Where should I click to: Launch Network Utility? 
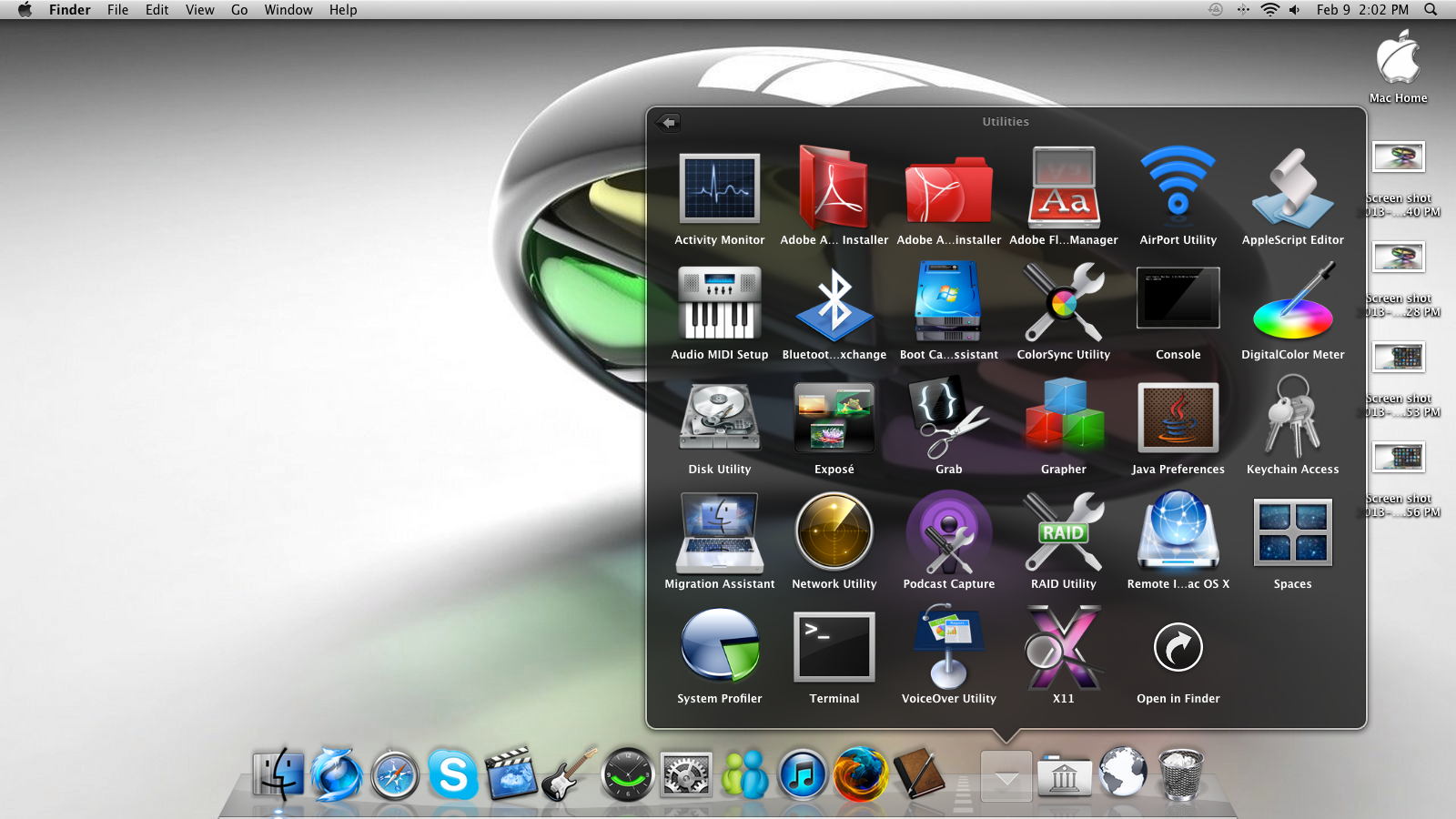834,531
